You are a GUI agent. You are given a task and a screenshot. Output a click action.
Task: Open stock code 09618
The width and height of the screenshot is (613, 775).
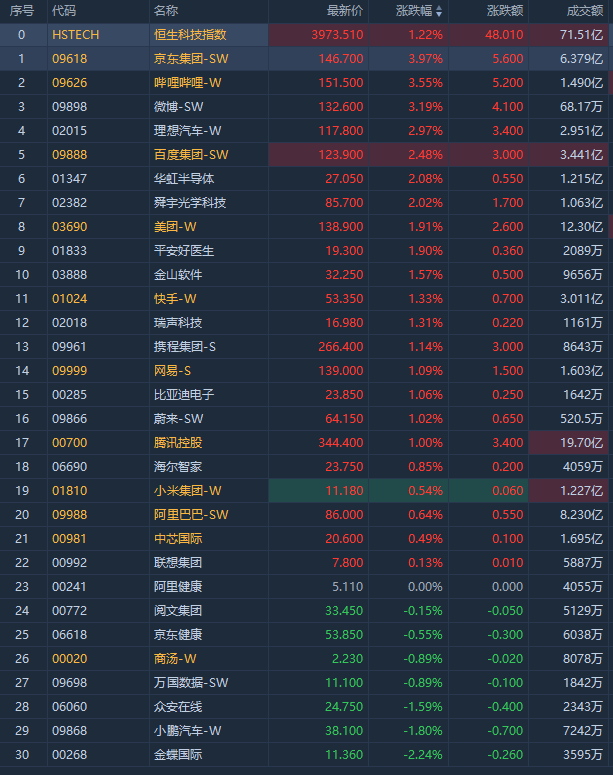(69, 58)
